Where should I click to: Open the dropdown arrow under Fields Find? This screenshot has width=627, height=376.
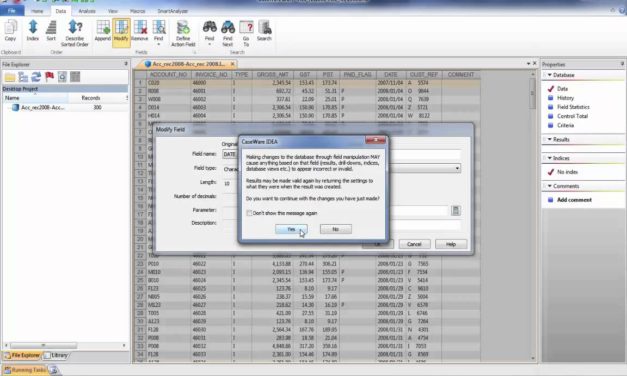159,44
